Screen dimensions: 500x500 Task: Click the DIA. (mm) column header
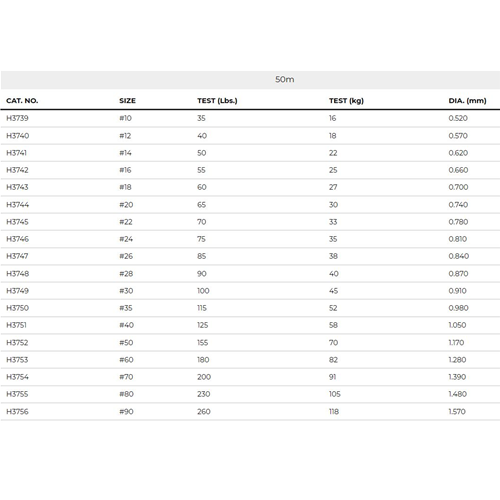(467, 101)
